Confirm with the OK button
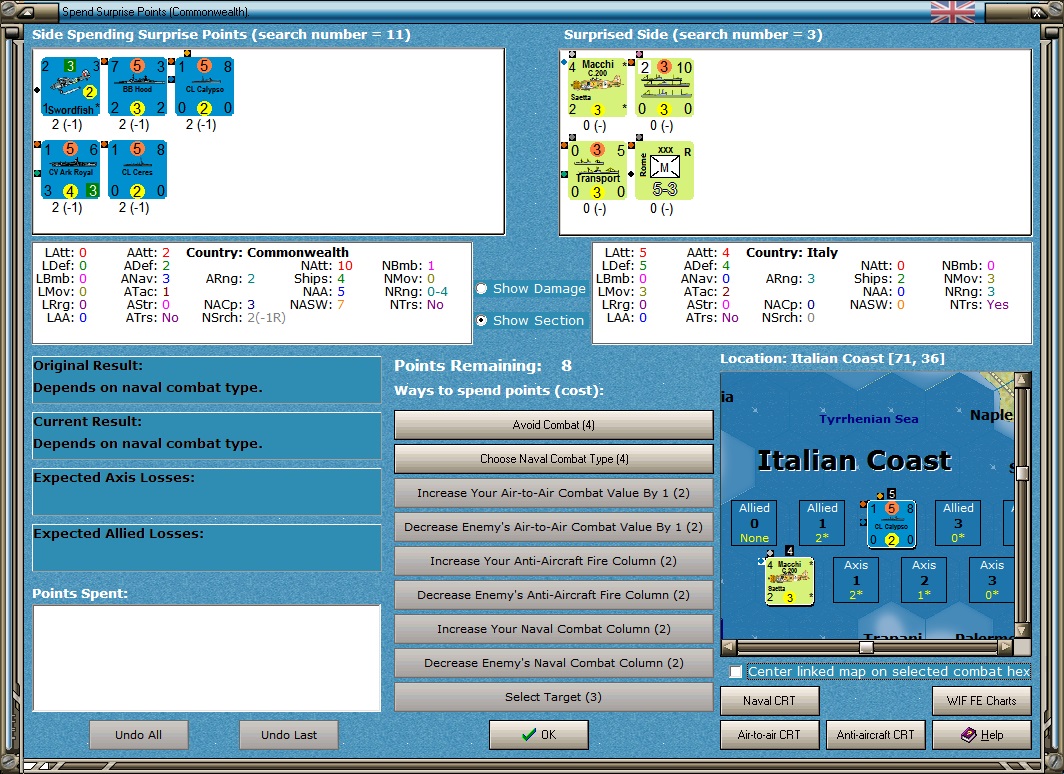1064x774 pixels. click(539, 735)
